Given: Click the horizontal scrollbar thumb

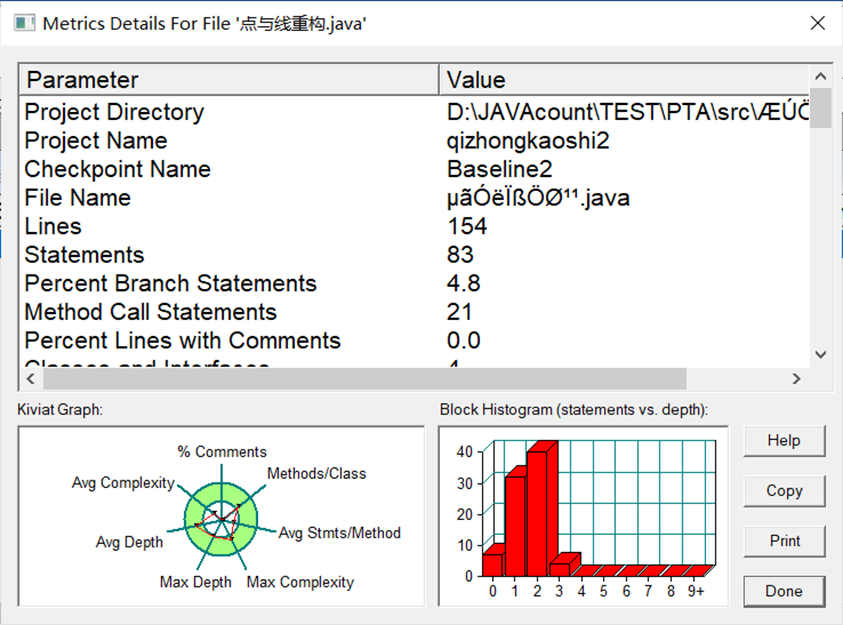Looking at the screenshot, I should [365, 379].
